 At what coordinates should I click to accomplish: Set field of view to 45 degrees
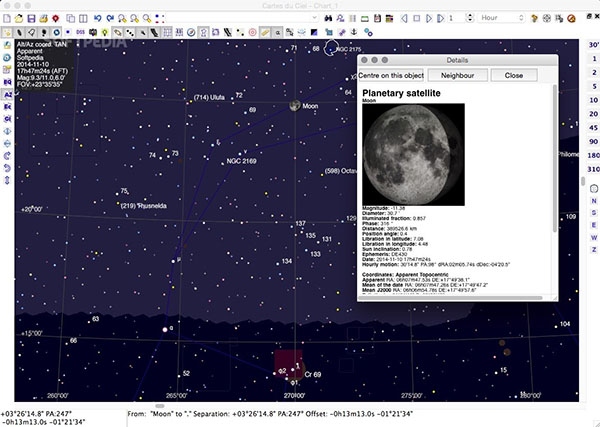593,128
